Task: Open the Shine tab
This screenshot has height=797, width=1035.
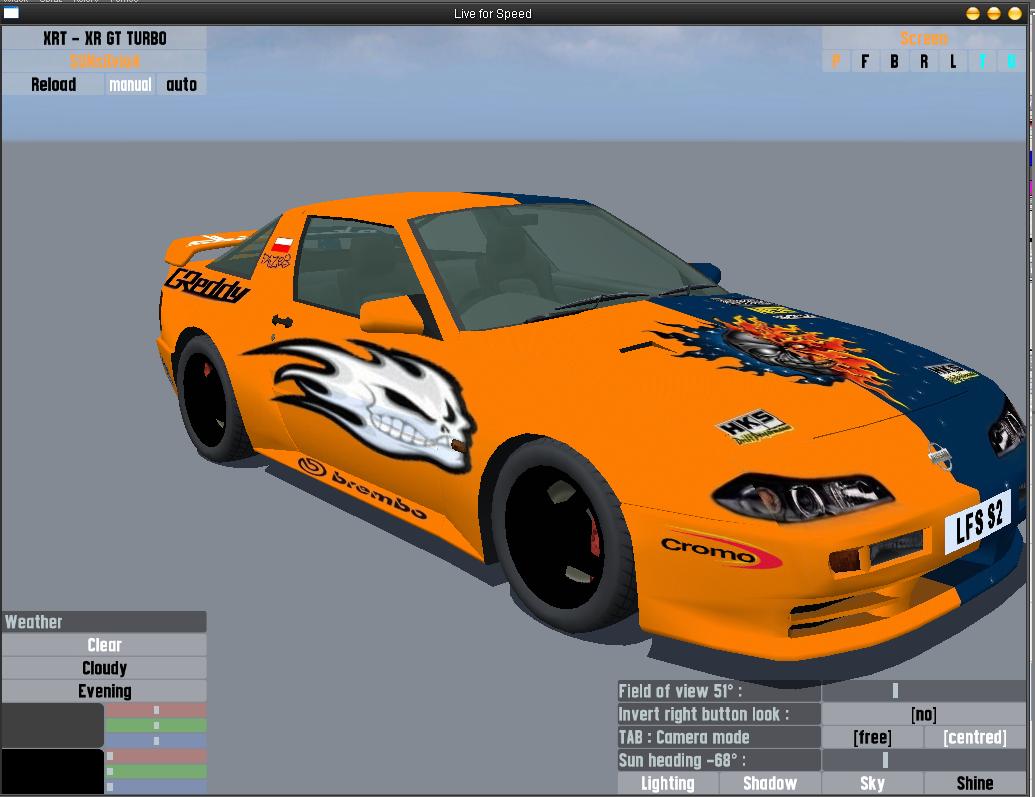Action: [975, 783]
